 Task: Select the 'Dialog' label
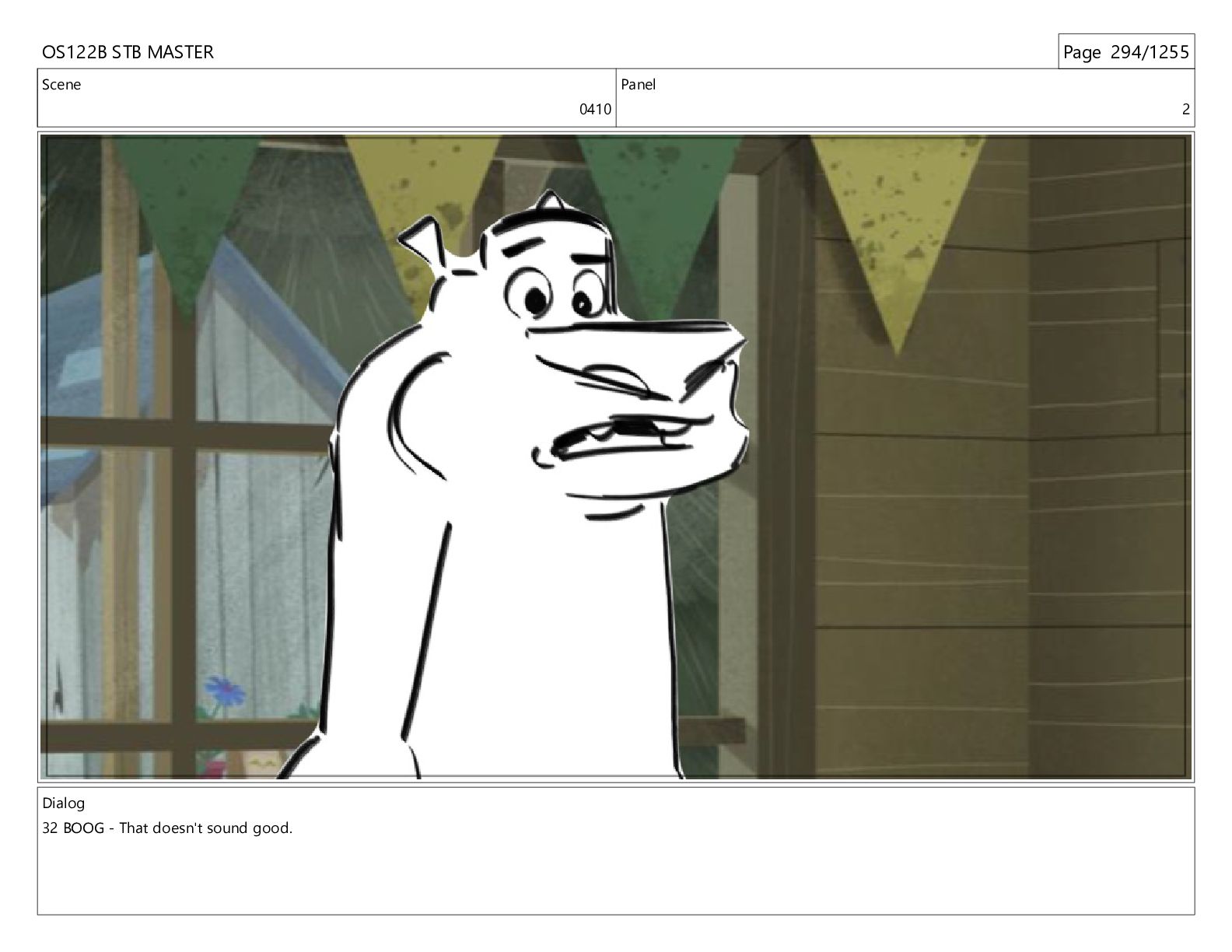pyautogui.click(x=64, y=803)
